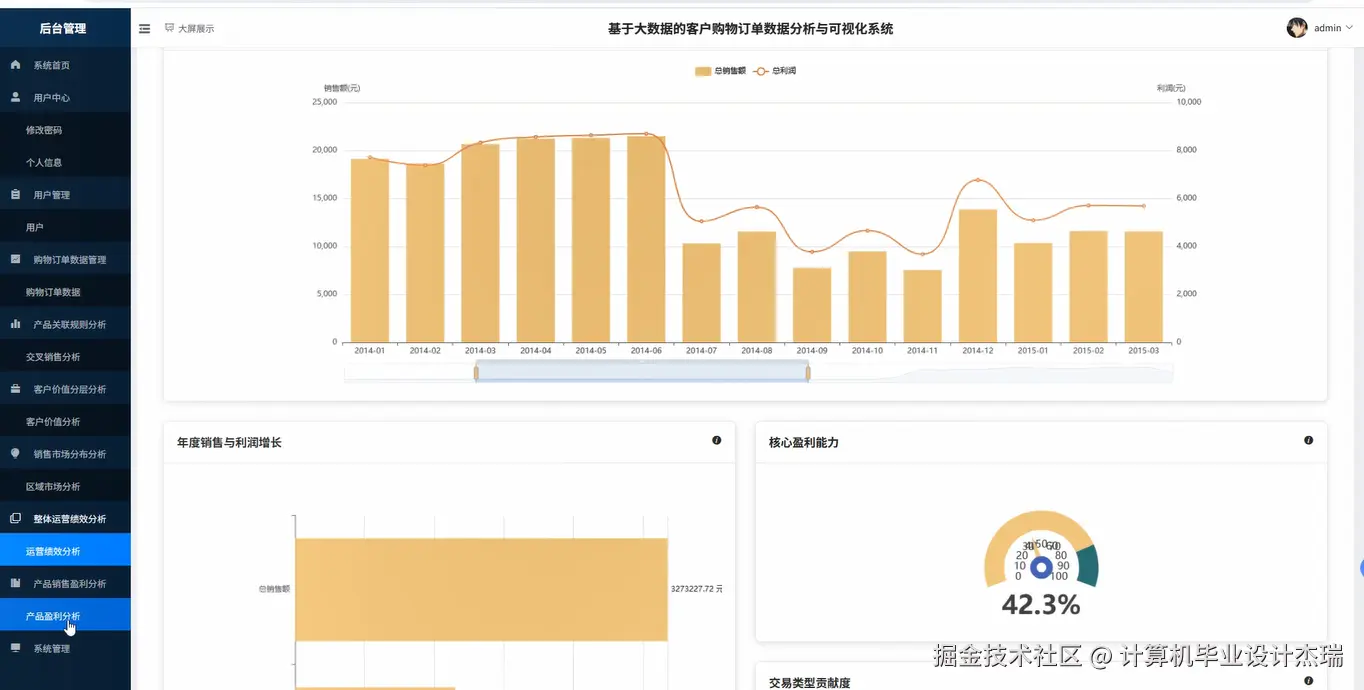This screenshot has height=690, width=1364.
Task: Click the selected range of the zoom slider
Action: point(642,371)
